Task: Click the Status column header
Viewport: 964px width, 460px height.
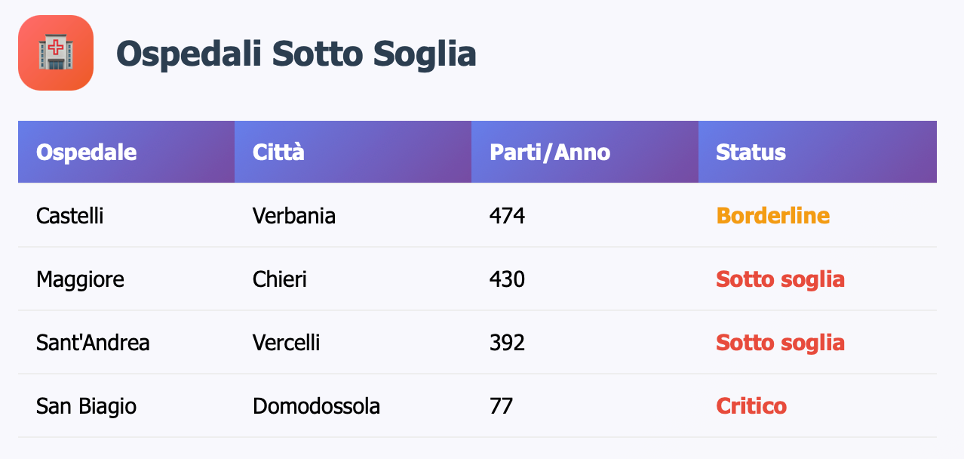Action: click(x=751, y=153)
